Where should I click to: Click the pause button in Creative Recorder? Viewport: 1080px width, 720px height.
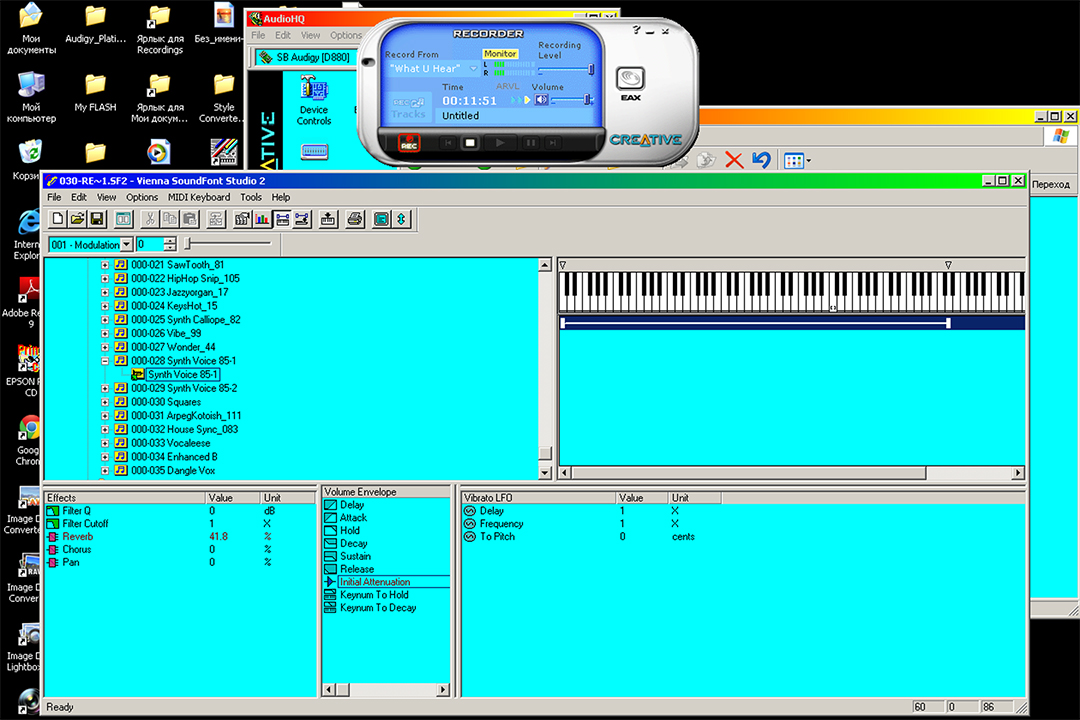[x=530, y=143]
